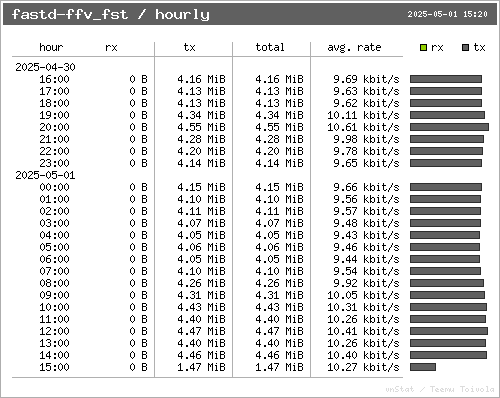
Task: Select the 00:00 hour row label
Action: (x=54, y=187)
